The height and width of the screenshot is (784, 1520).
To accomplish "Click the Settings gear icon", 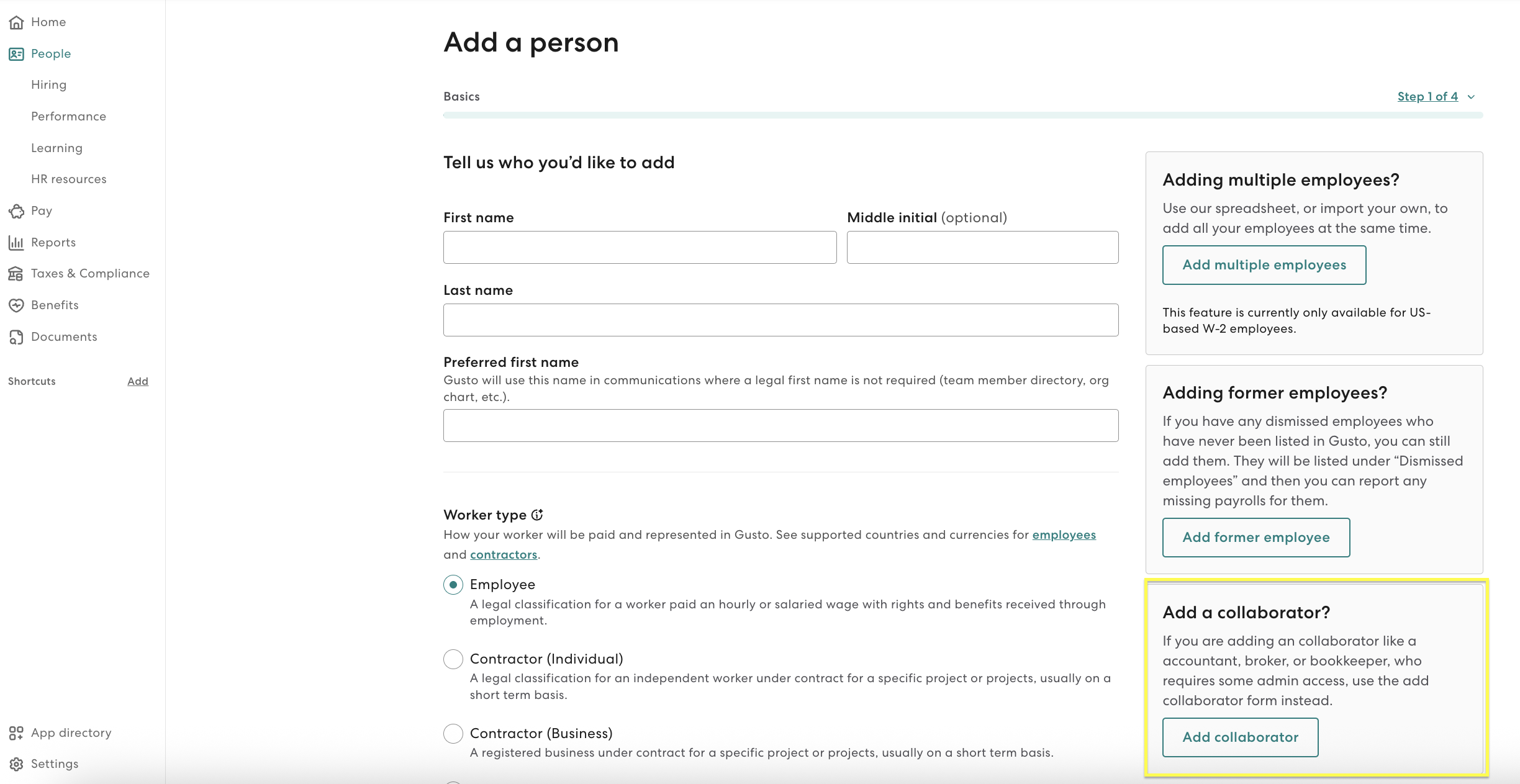I will pyautogui.click(x=16, y=764).
